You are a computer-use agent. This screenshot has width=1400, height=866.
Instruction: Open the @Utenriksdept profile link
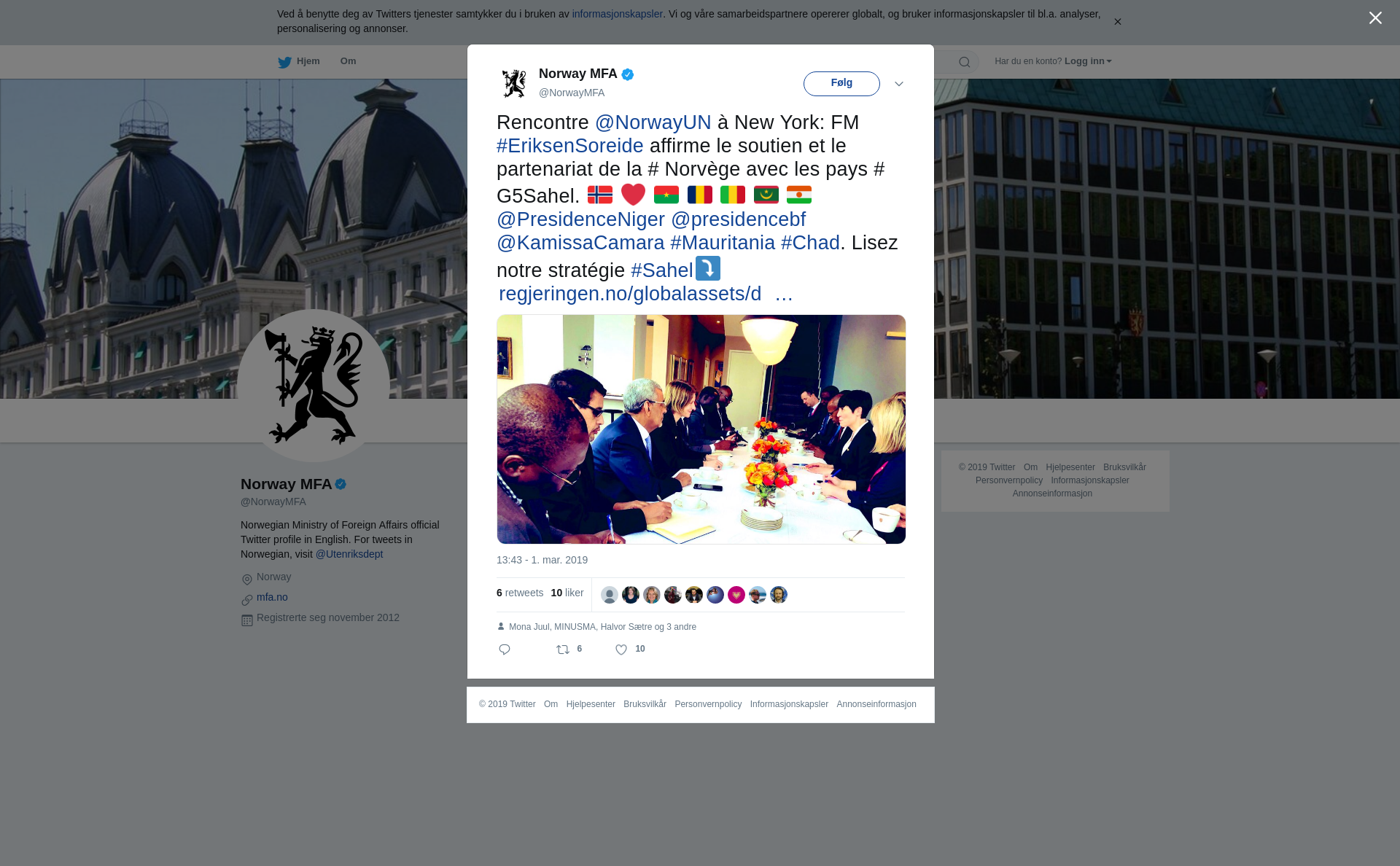click(x=349, y=554)
